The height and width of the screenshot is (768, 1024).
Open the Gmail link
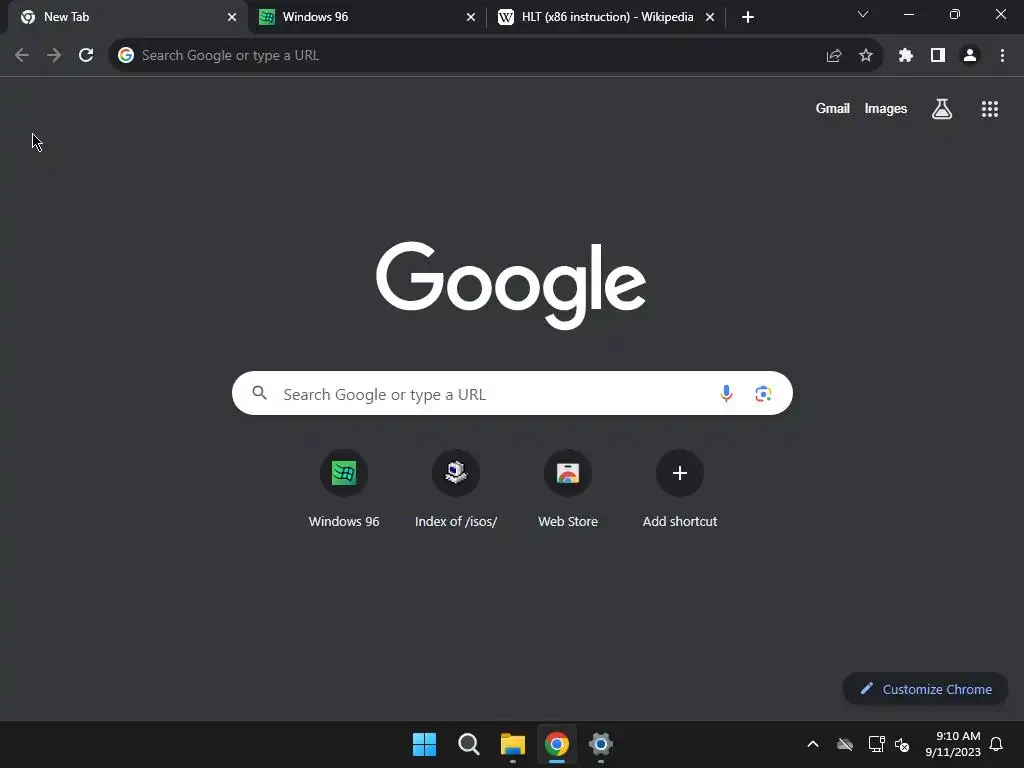click(x=833, y=109)
